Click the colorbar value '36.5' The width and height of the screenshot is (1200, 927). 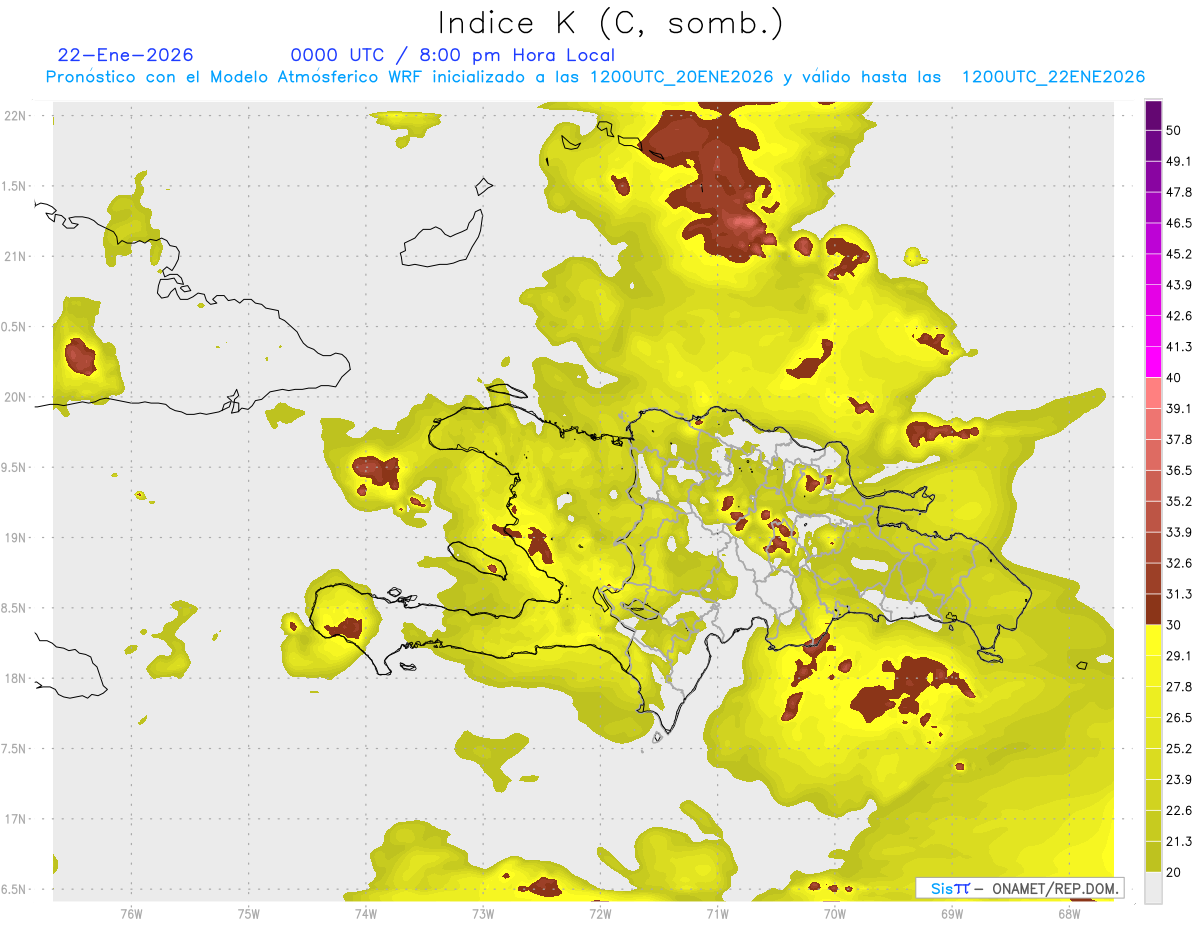click(1178, 470)
